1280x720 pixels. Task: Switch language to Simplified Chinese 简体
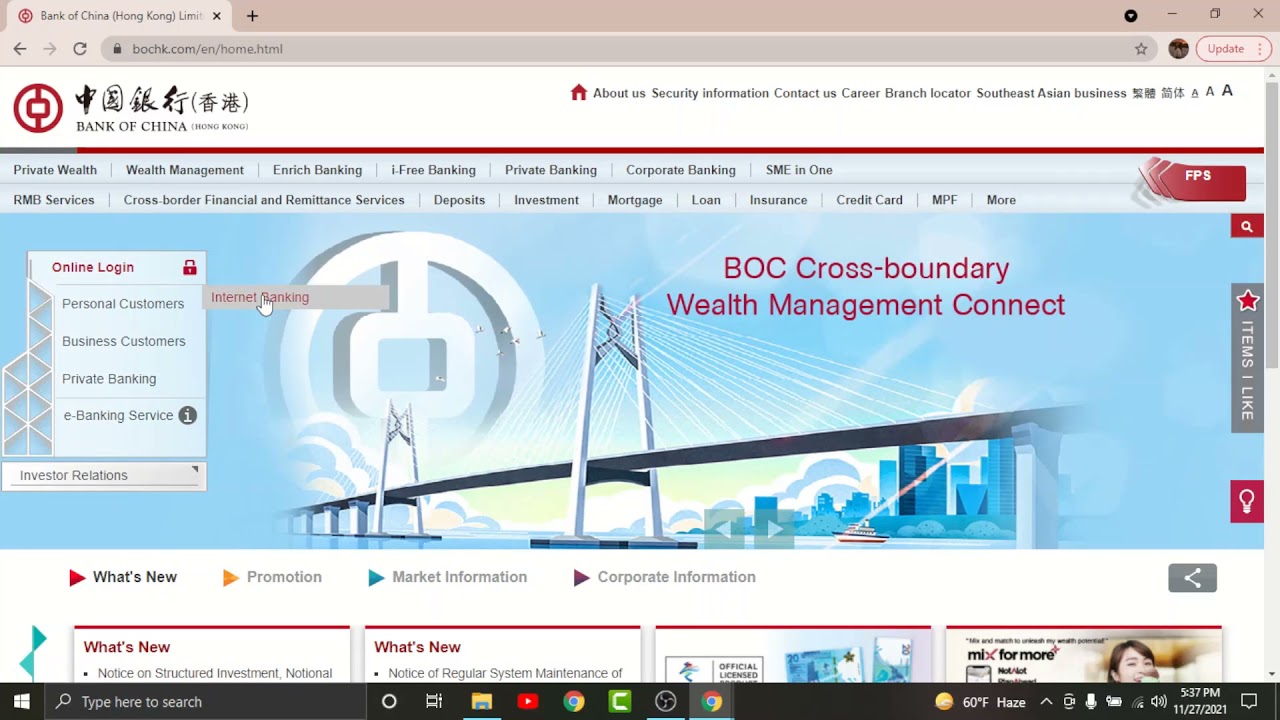click(x=1173, y=93)
